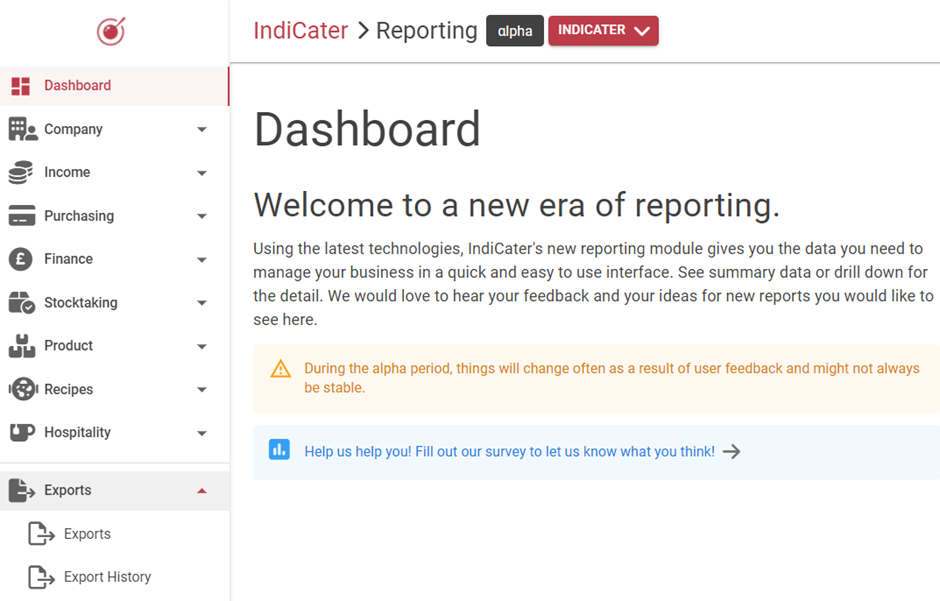Viewport: 940px width, 601px height.
Task: Select Dashboard in the sidebar
Action: 115,86
